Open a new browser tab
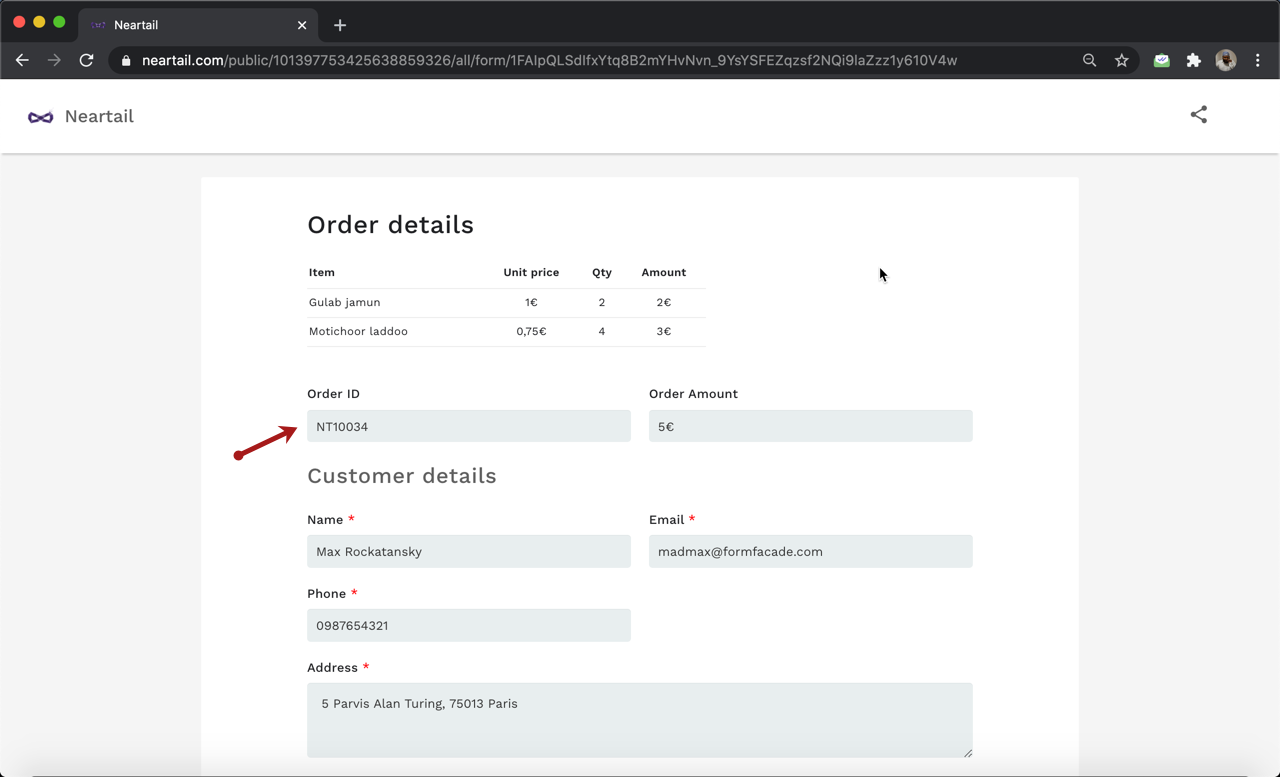Image resolution: width=1280 pixels, height=777 pixels. point(340,25)
